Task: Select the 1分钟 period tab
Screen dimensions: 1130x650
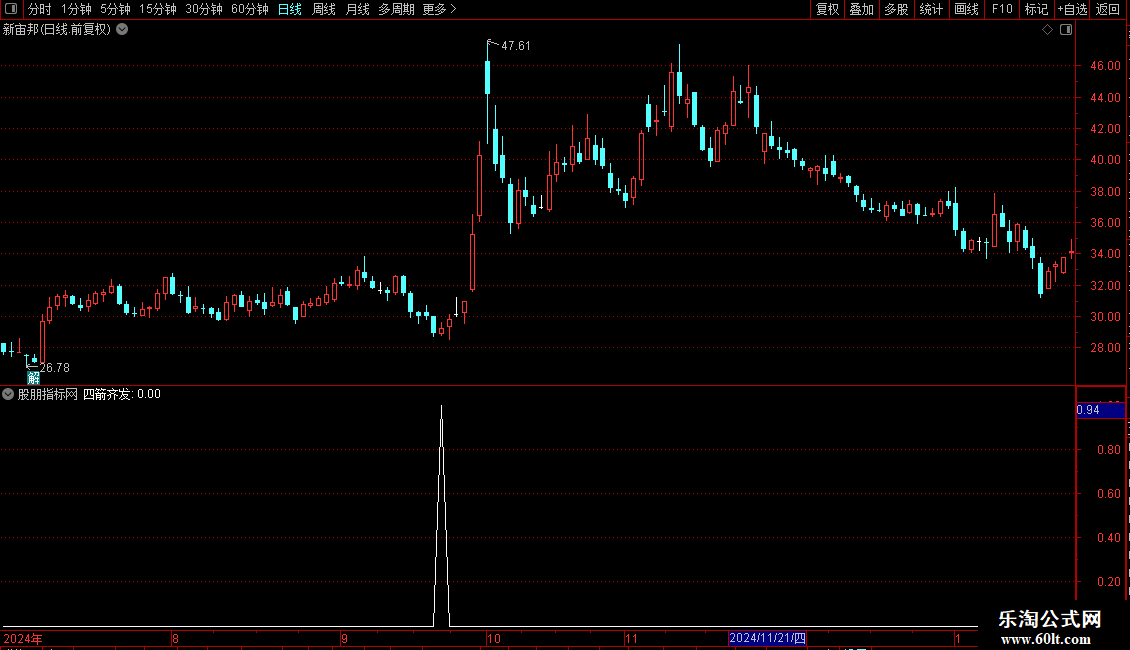Action: [x=76, y=9]
